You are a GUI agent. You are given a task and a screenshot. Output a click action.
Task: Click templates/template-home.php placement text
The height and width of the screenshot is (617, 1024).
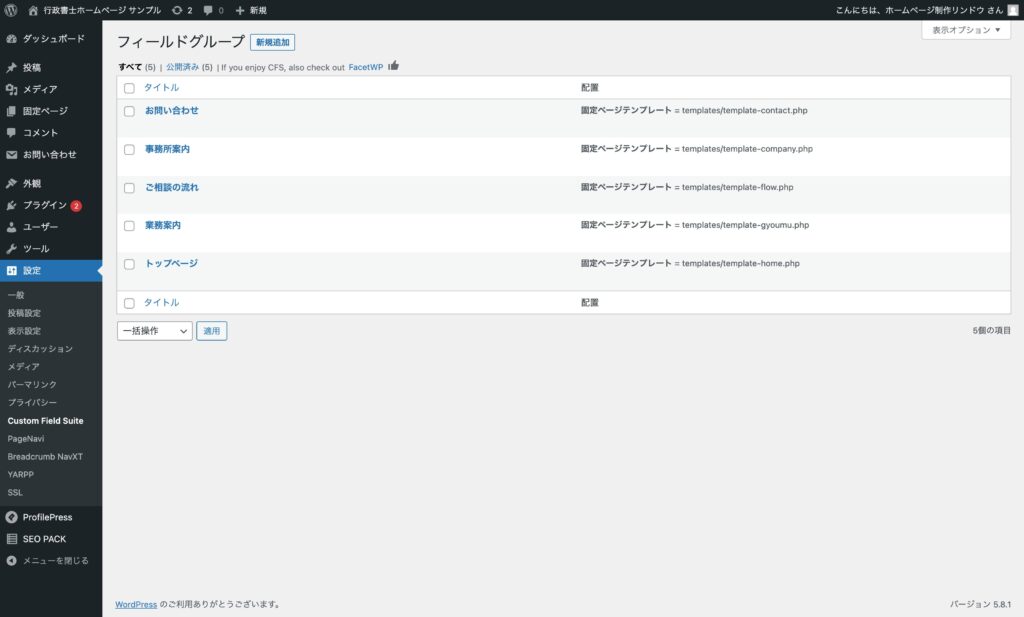pyautogui.click(x=741, y=264)
